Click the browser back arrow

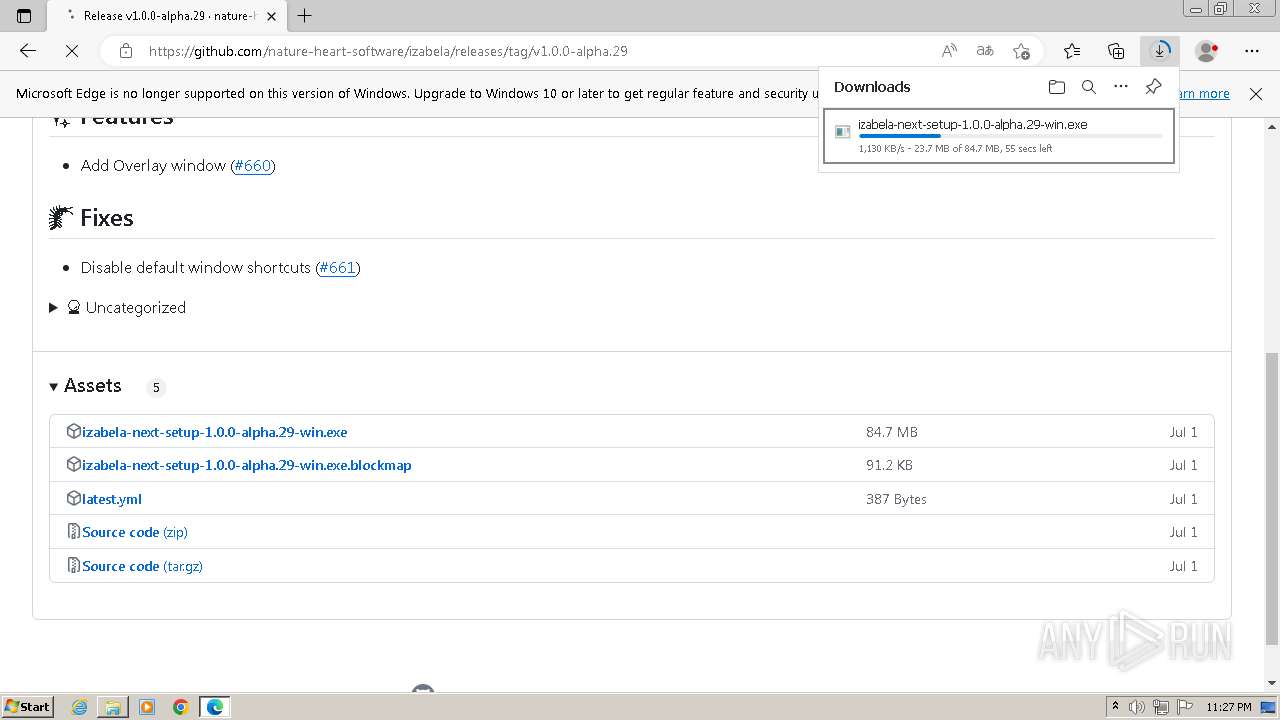[x=28, y=51]
